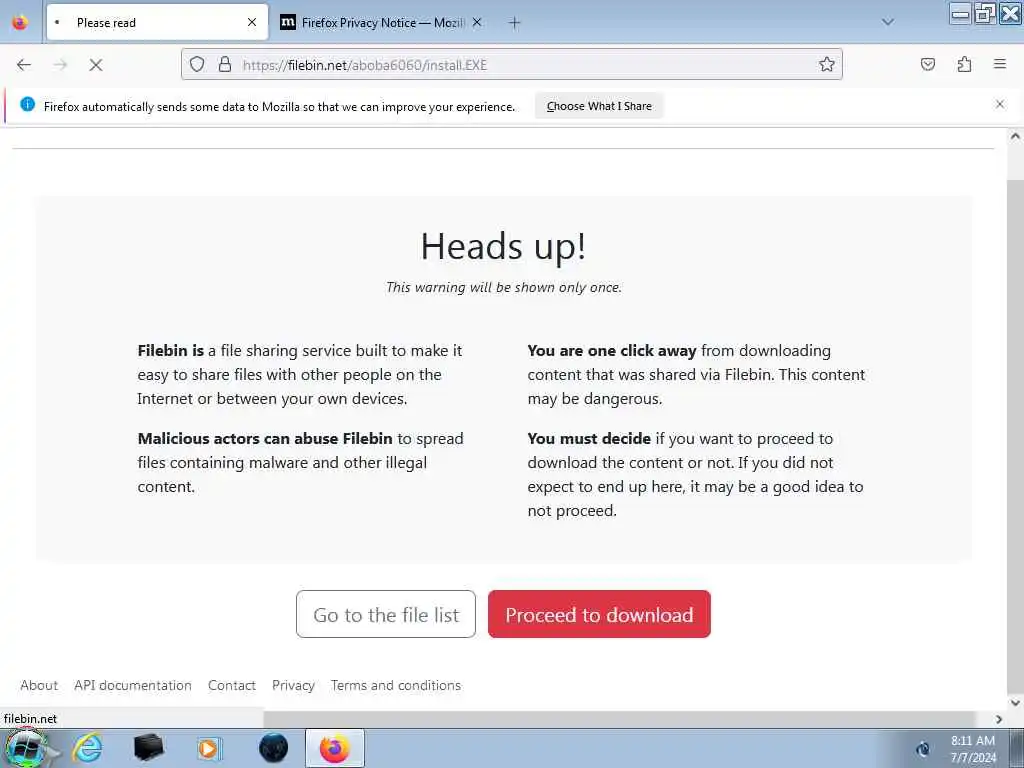Open the API documentation footer link
This screenshot has height=768, width=1024.
click(133, 685)
